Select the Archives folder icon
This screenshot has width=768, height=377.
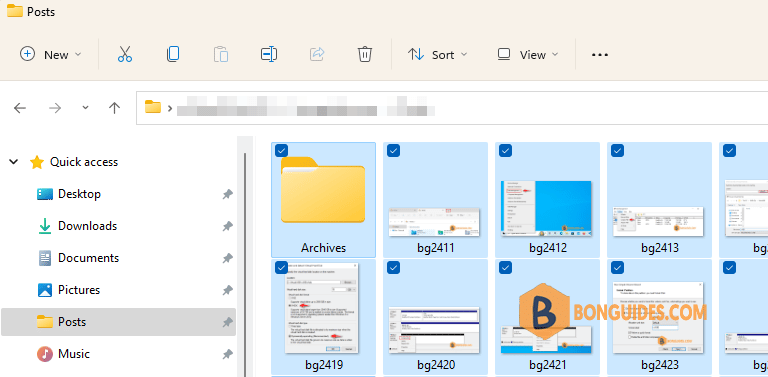tap(323, 189)
